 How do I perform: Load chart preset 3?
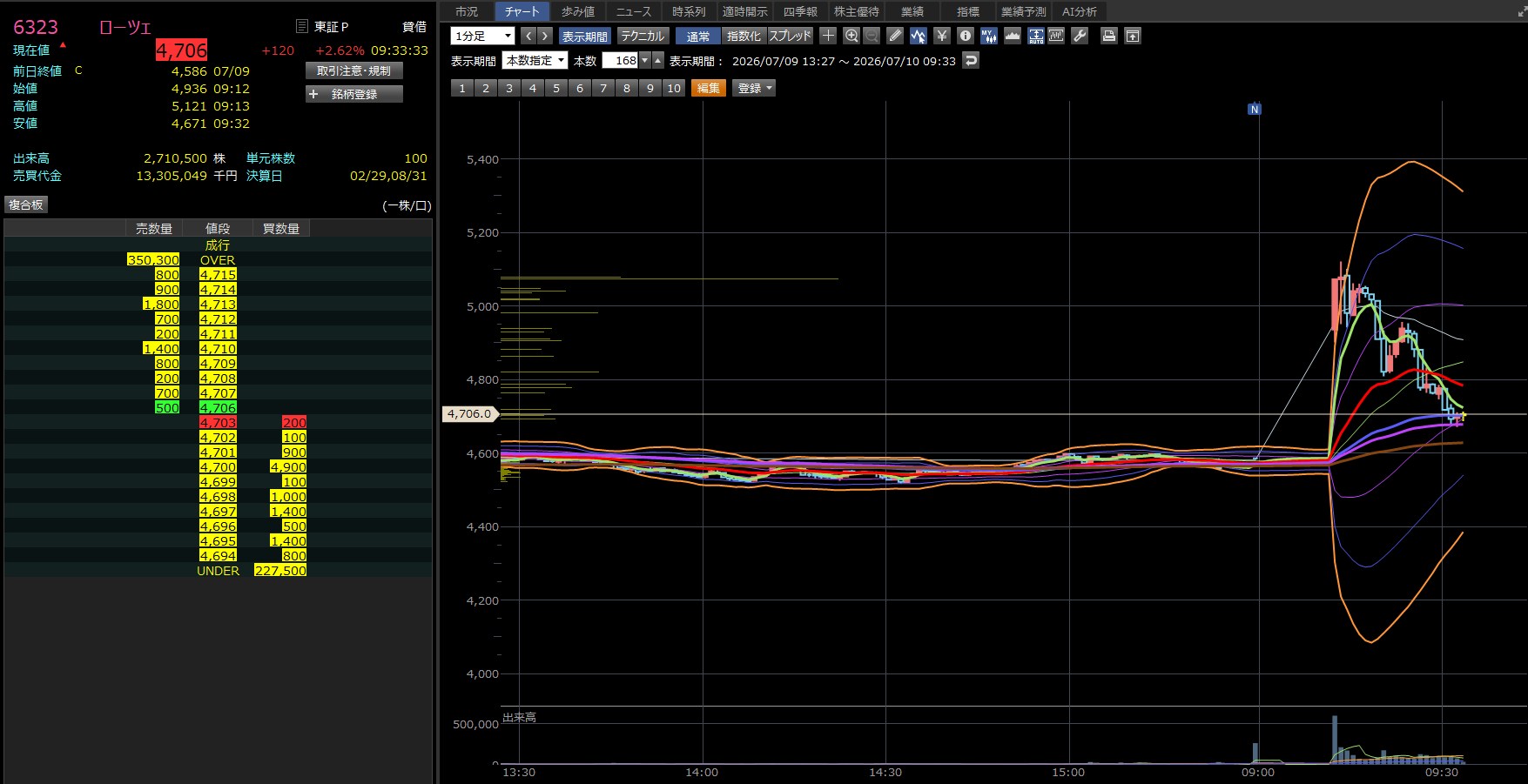click(x=509, y=88)
